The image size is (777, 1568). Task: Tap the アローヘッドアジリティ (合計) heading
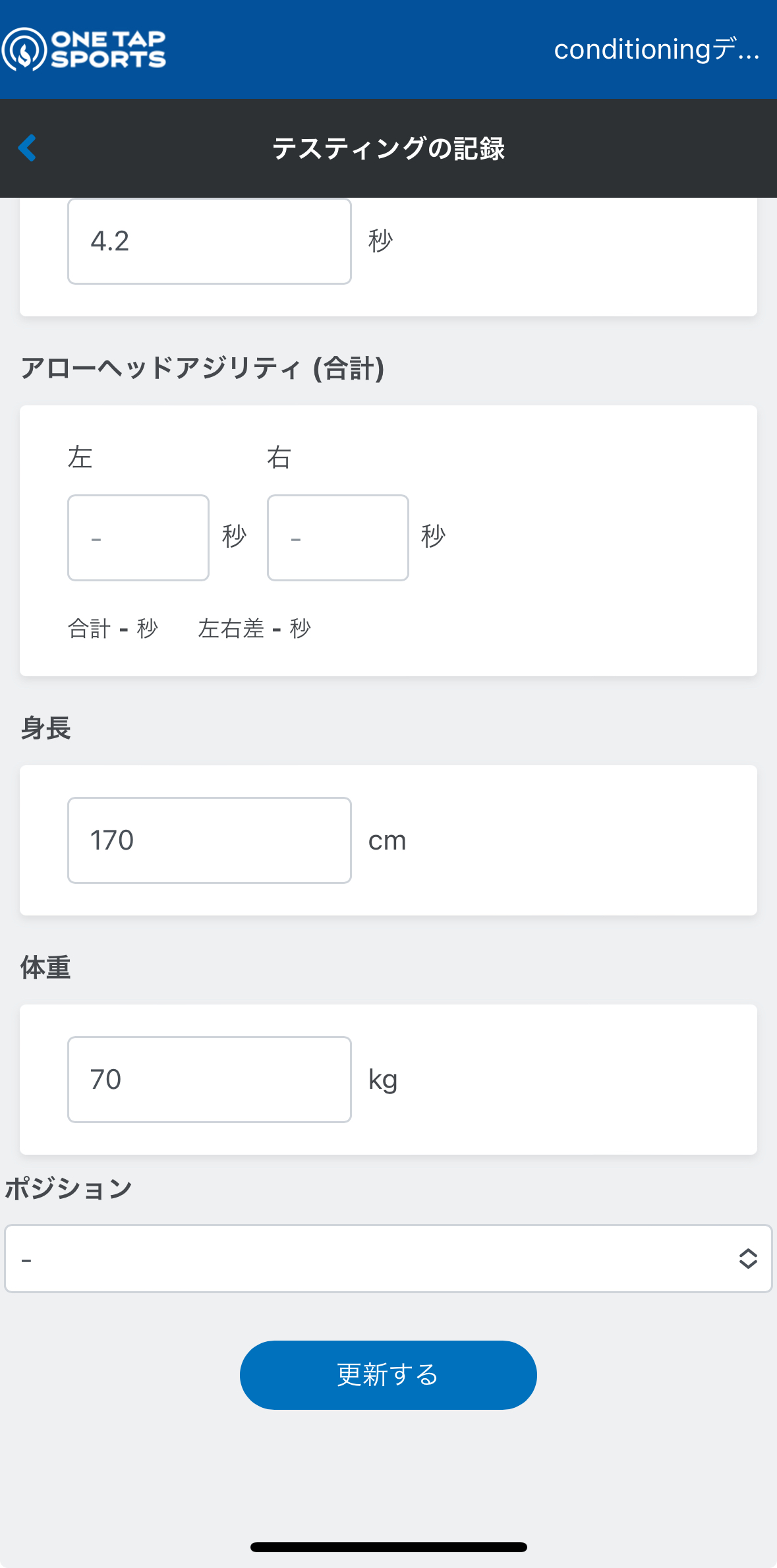202,368
